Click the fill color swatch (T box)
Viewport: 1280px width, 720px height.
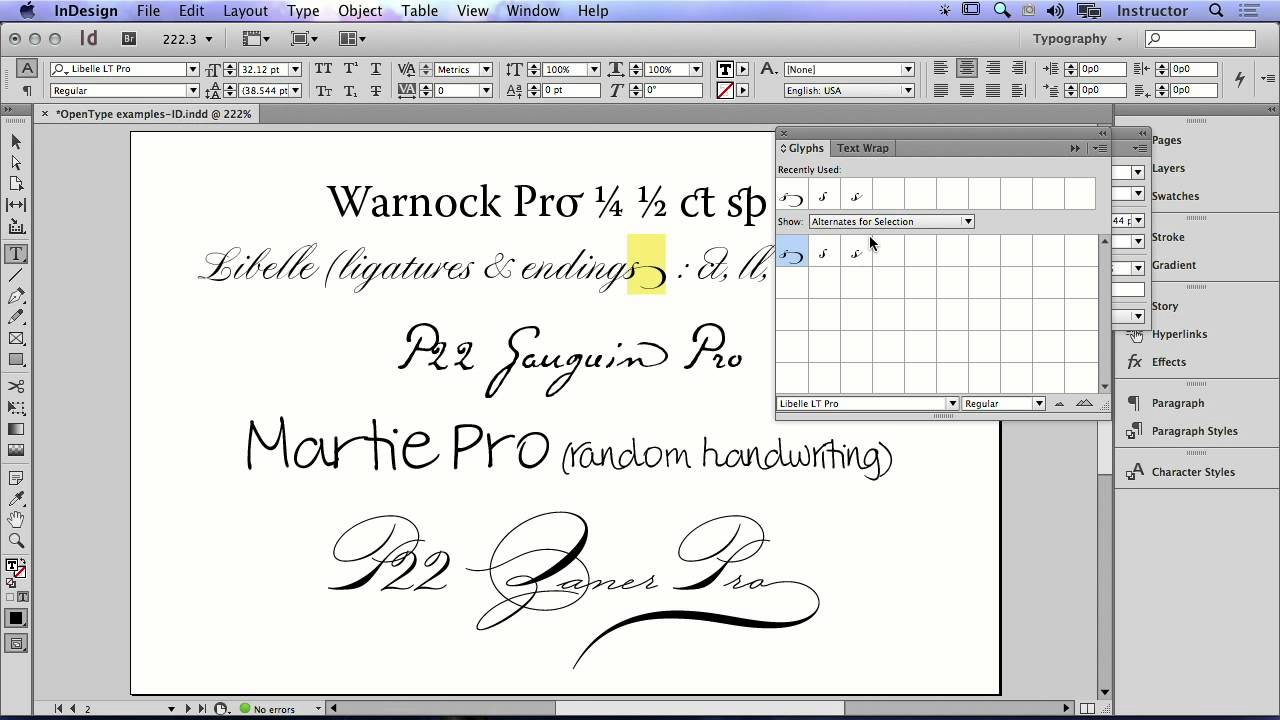[725, 69]
